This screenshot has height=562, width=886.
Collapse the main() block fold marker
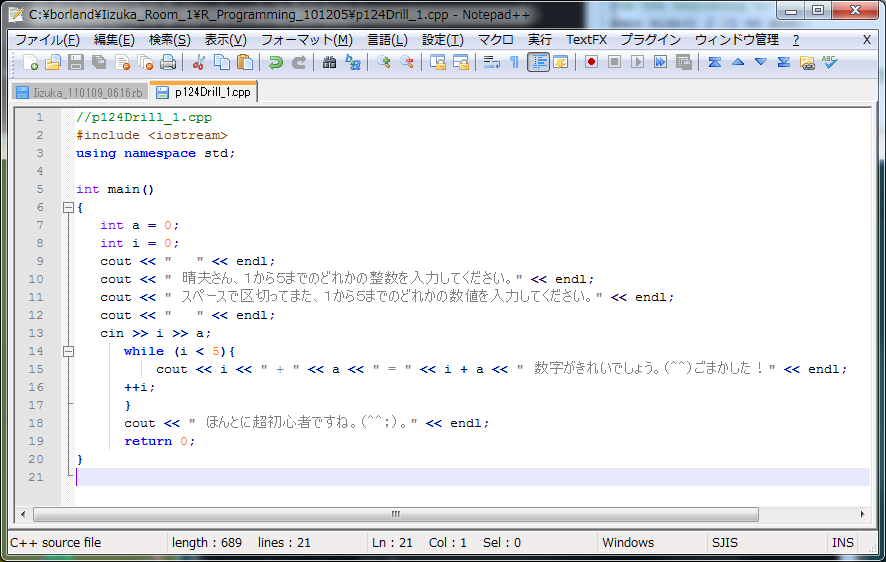68,207
